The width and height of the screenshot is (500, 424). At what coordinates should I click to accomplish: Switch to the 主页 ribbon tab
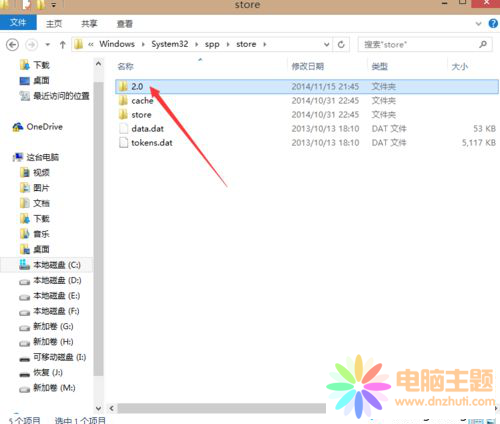pyautogui.click(x=54, y=24)
